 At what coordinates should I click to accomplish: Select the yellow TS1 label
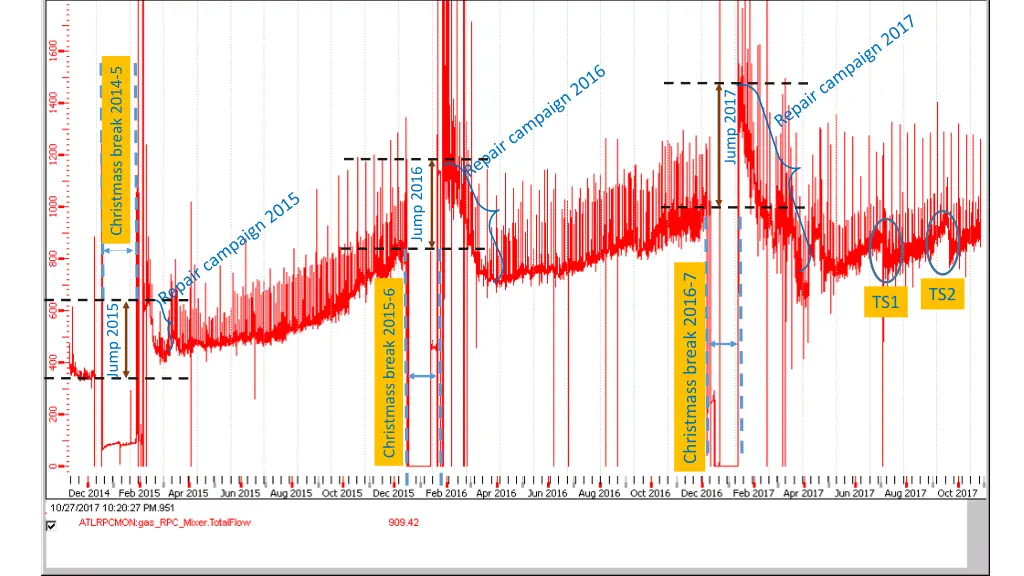pos(885,301)
